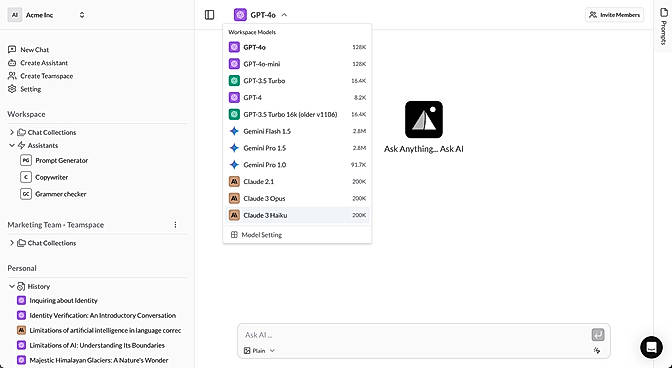Click the Create Teamspace people icon
672x368 pixels.
click(12, 76)
